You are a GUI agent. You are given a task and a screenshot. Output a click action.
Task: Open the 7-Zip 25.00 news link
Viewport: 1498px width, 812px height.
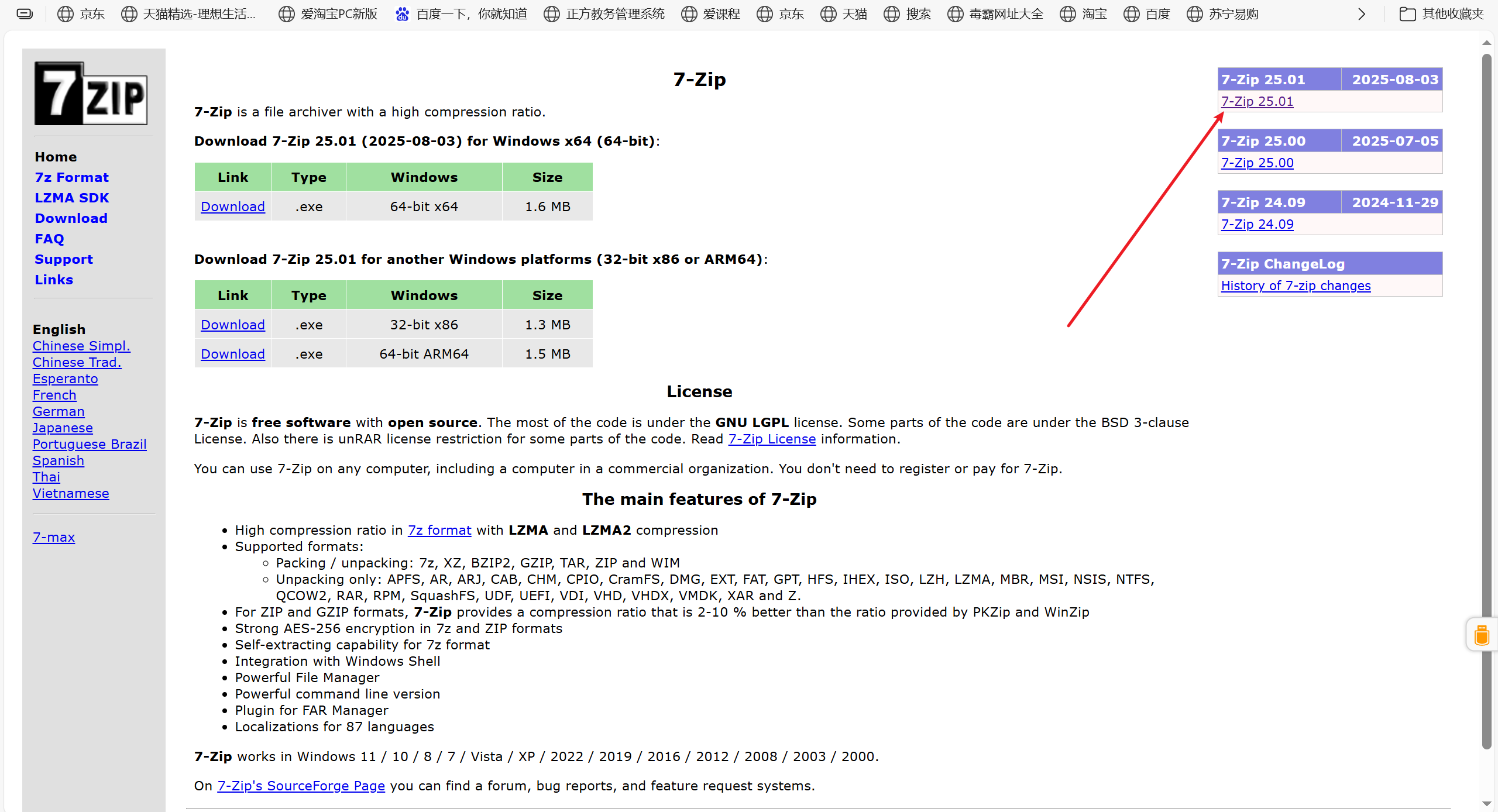pos(1257,163)
